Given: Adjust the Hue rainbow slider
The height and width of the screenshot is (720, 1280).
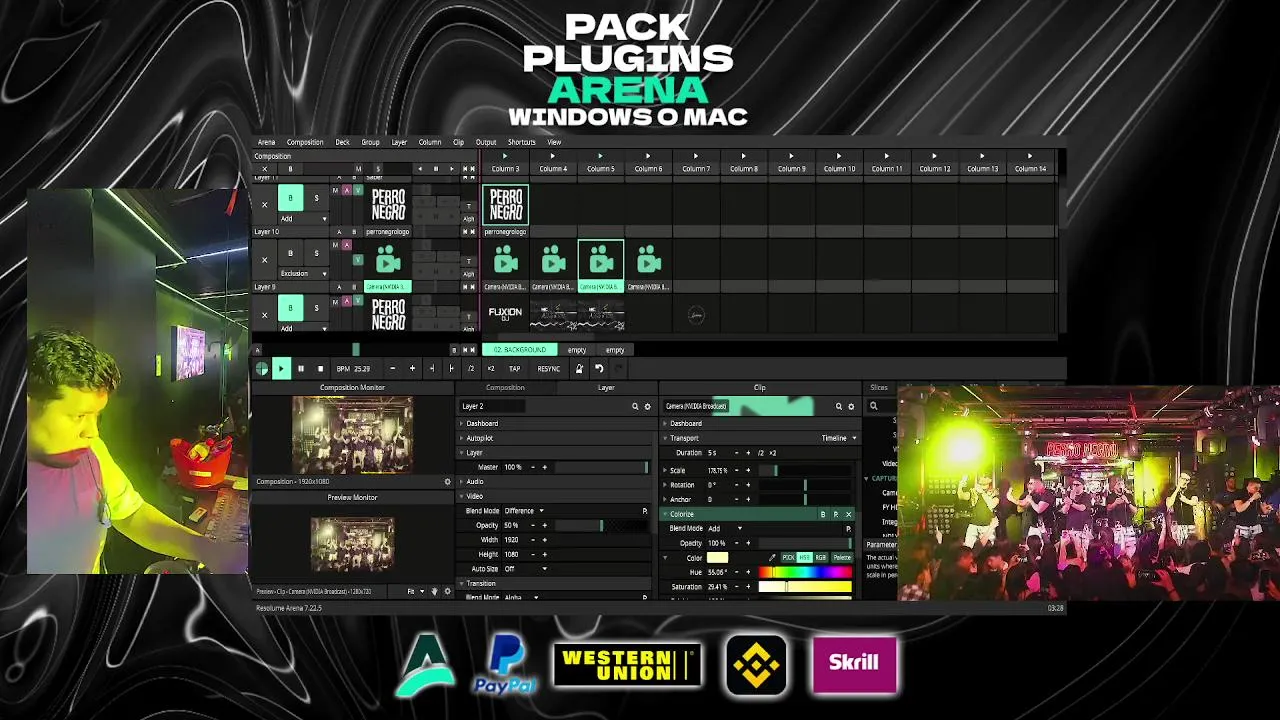Looking at the screenshot, I should point(804,572).
